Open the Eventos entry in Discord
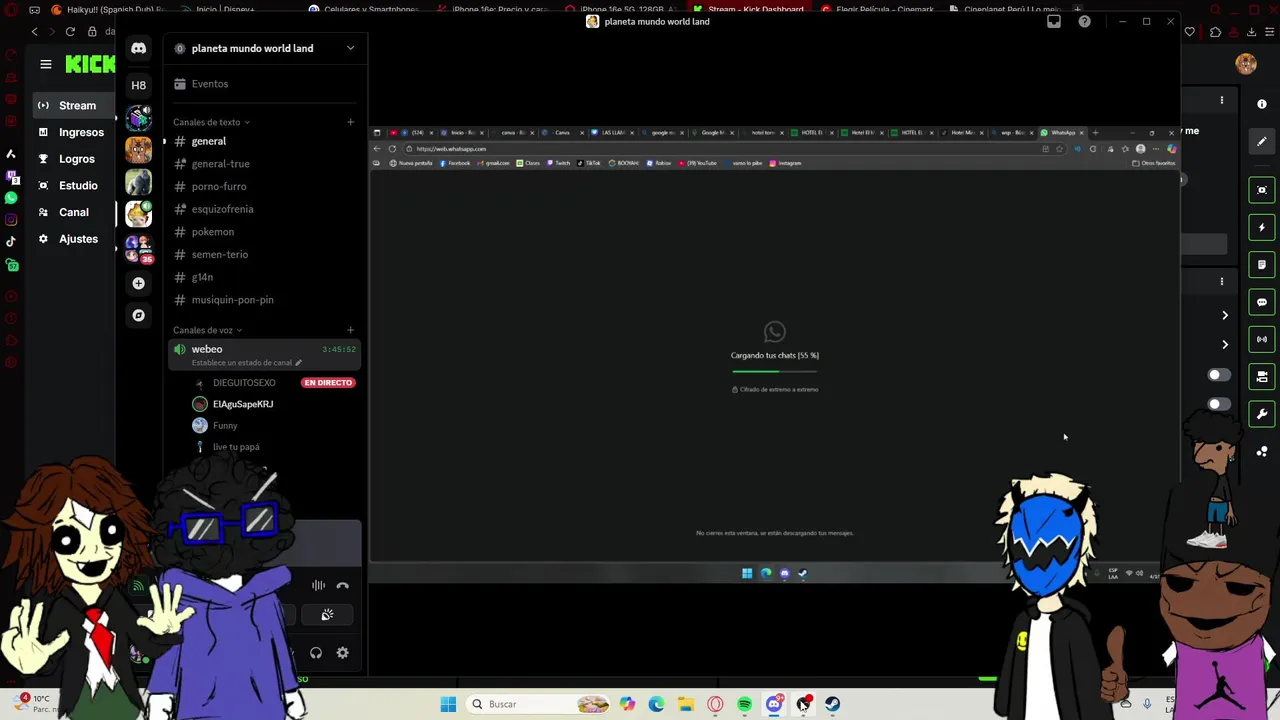Image resolution: width=1280 pixels, height=720 pixels. pyautogui.click(x=263, y=84)
